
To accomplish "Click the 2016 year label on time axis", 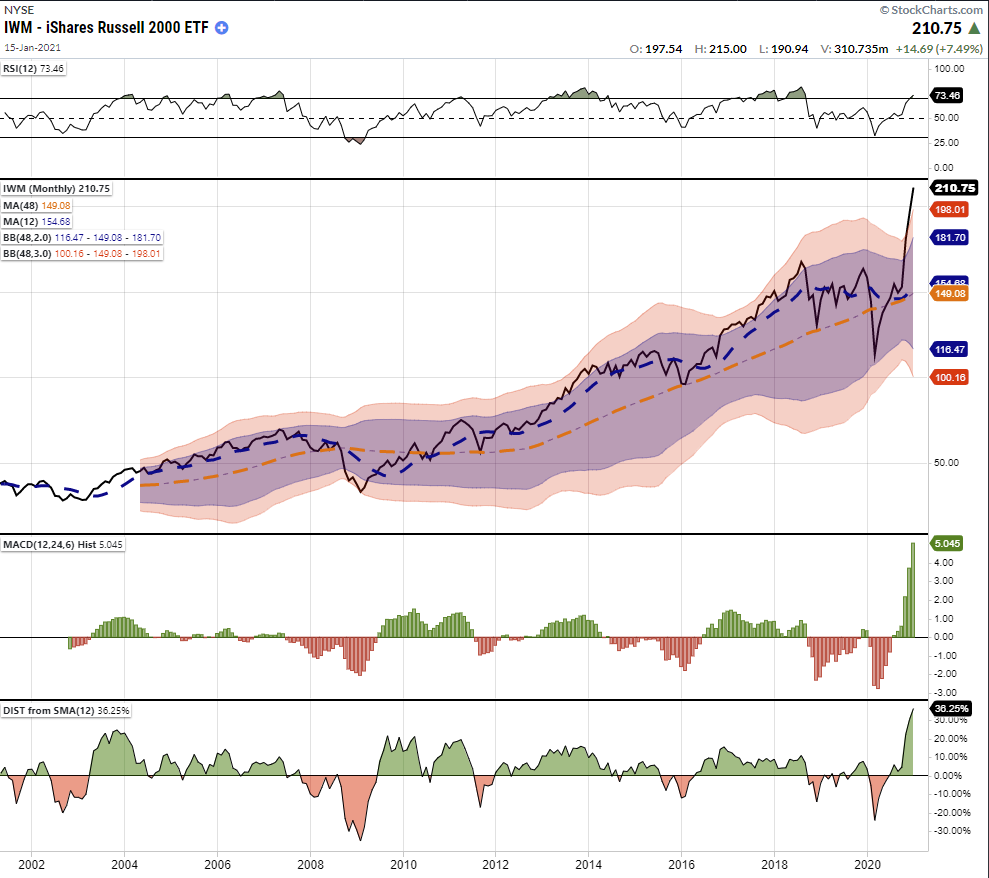I will 681,864.
